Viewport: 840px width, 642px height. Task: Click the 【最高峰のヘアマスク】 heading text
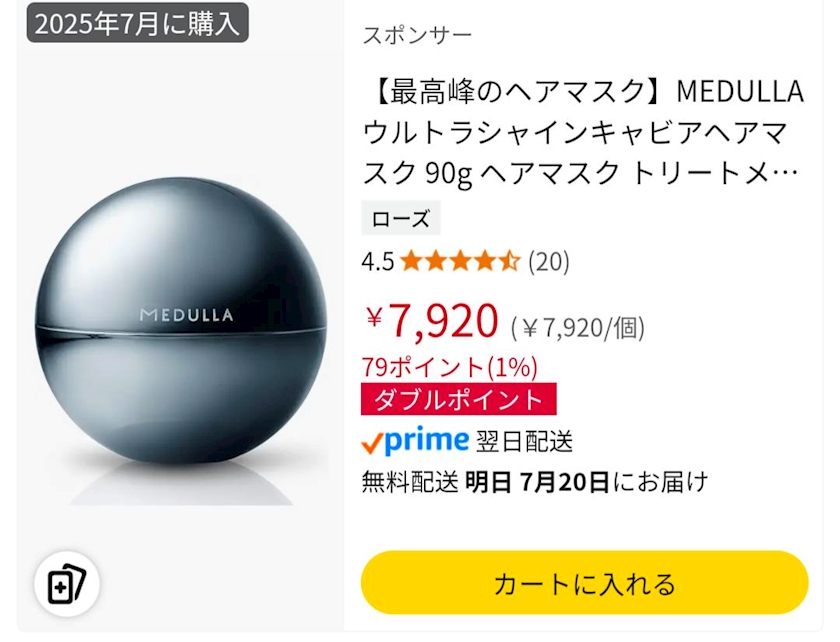coord(515,91)
